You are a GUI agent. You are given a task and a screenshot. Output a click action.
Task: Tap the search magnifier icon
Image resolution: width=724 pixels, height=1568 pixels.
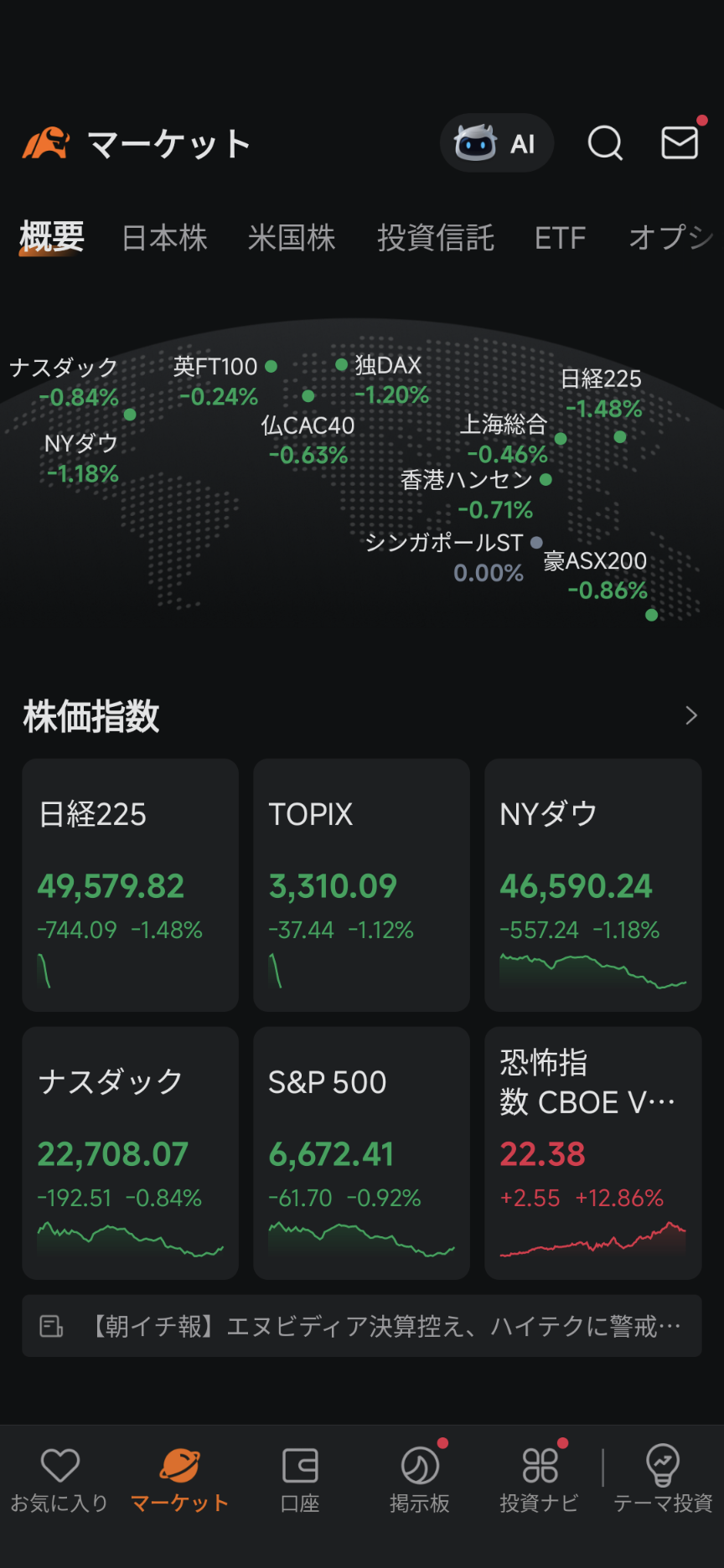point(605,143)
